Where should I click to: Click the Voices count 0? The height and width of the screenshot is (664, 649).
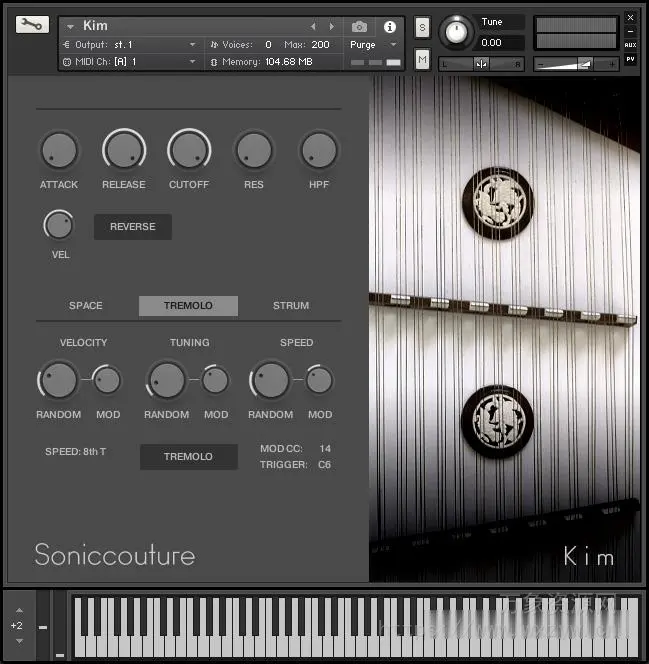268,44
